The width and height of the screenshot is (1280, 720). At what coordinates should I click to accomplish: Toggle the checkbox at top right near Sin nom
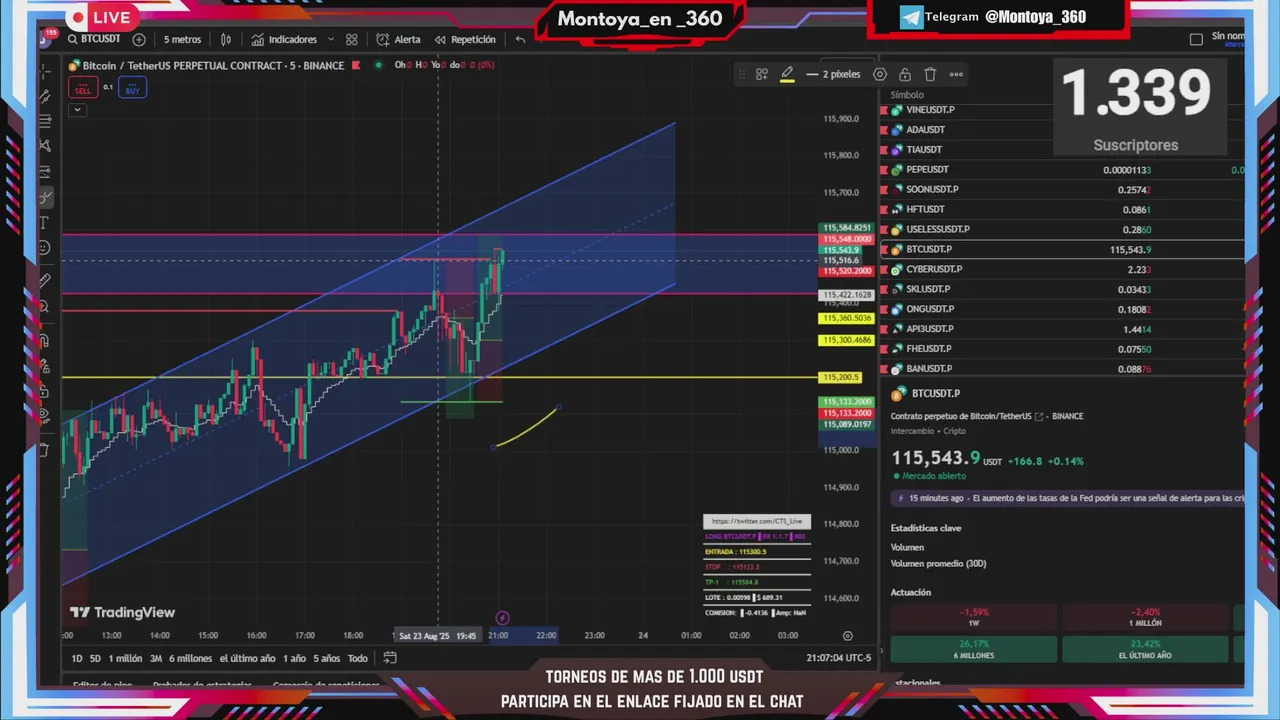pyautogui.click(x=1196, y=39)
